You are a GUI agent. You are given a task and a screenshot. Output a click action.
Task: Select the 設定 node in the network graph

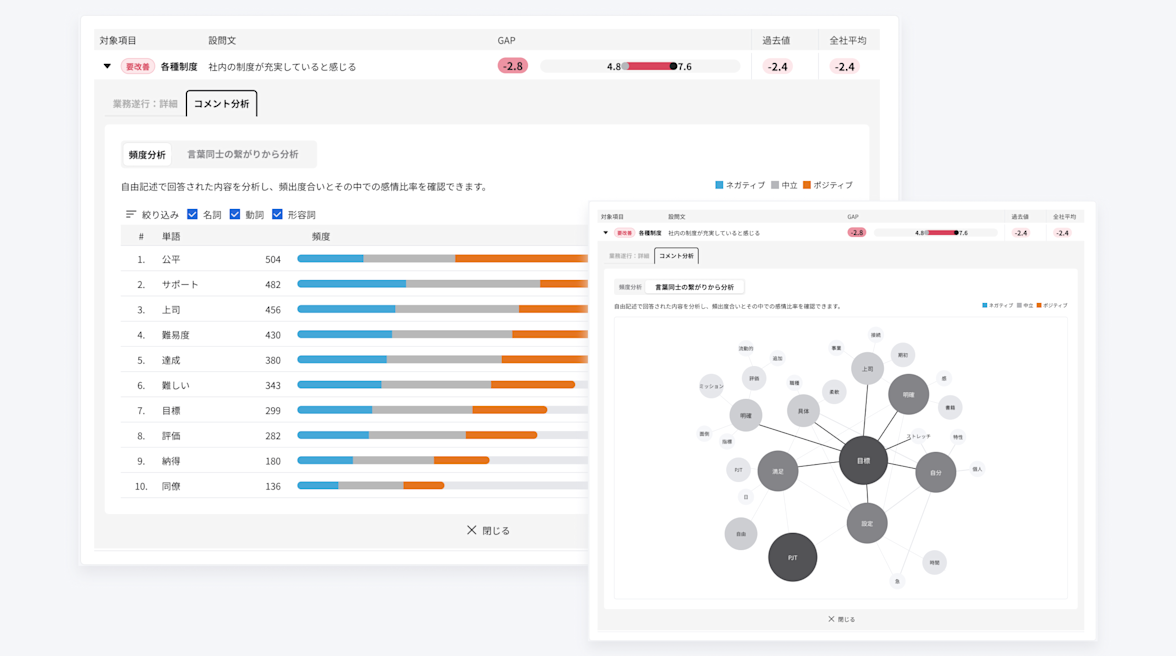[867, 522]
